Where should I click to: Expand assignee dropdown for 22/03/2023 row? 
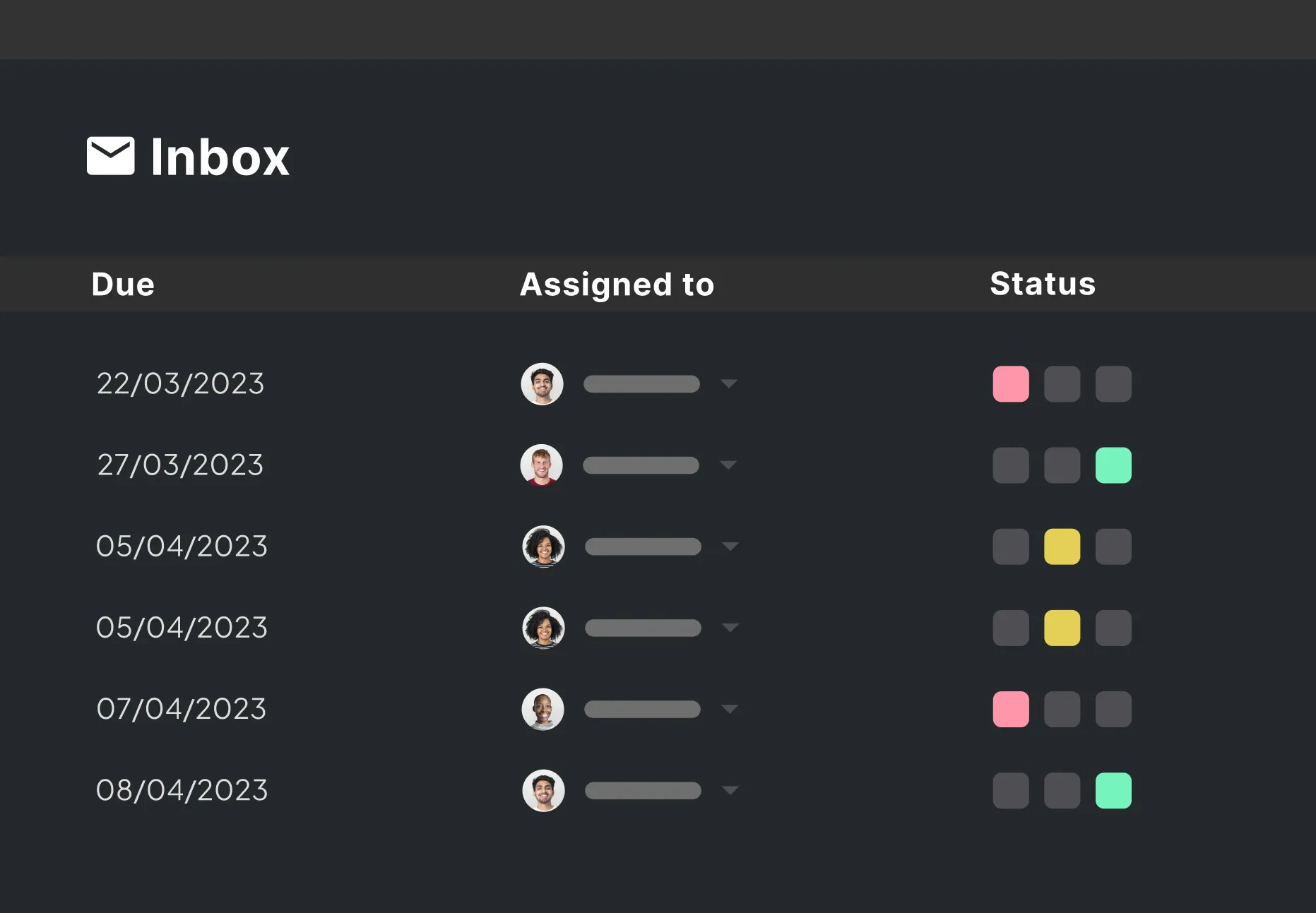tap(729, 384)
